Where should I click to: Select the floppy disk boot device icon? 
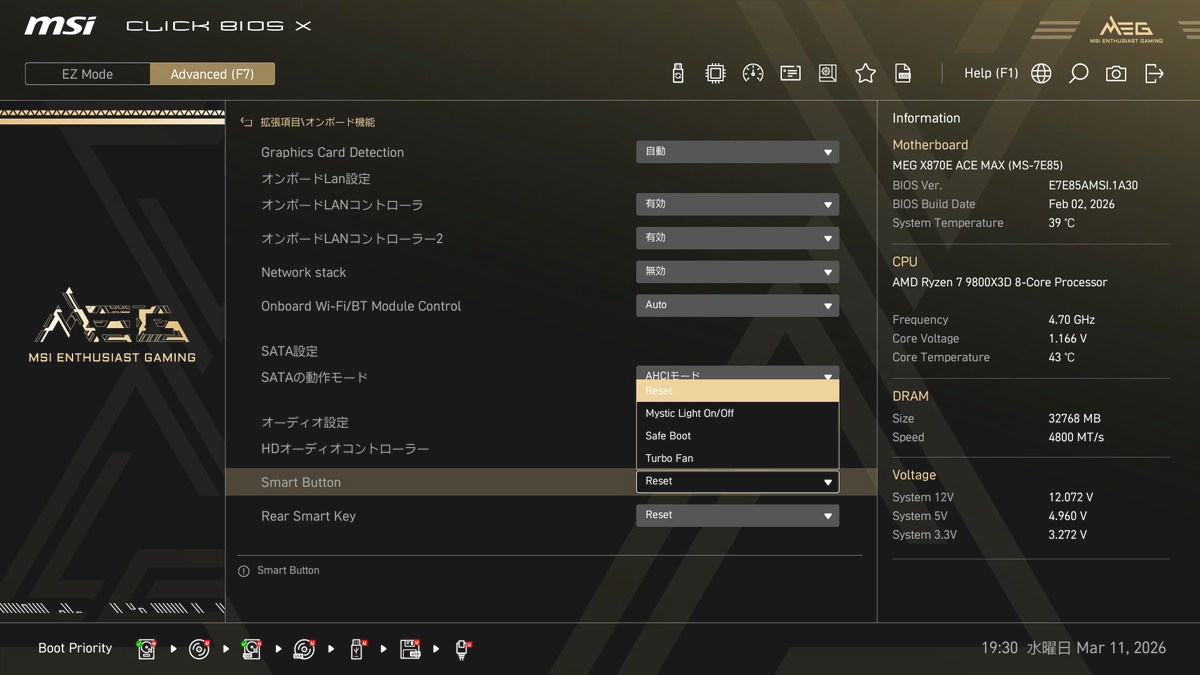(410, 649)
